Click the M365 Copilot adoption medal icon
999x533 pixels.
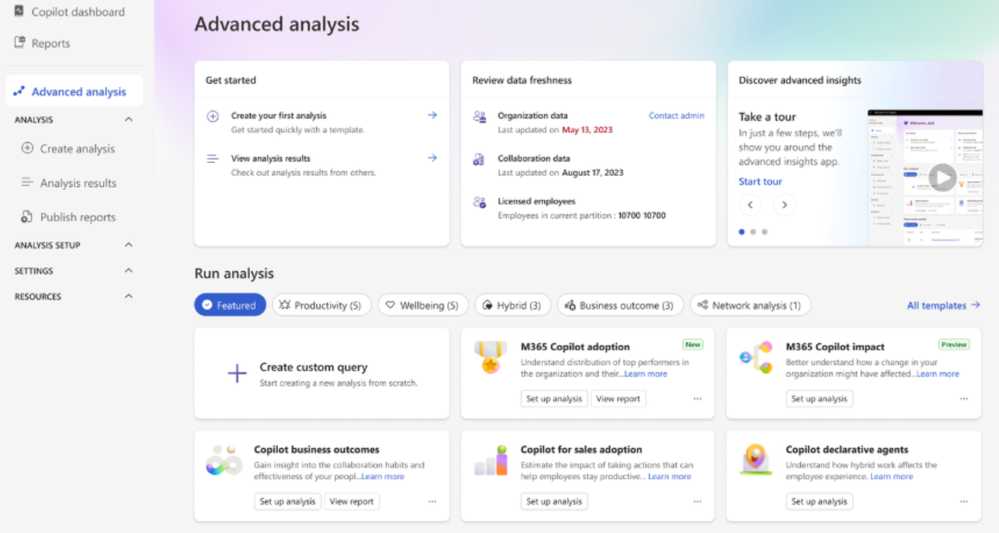click(x=491, y=357)
